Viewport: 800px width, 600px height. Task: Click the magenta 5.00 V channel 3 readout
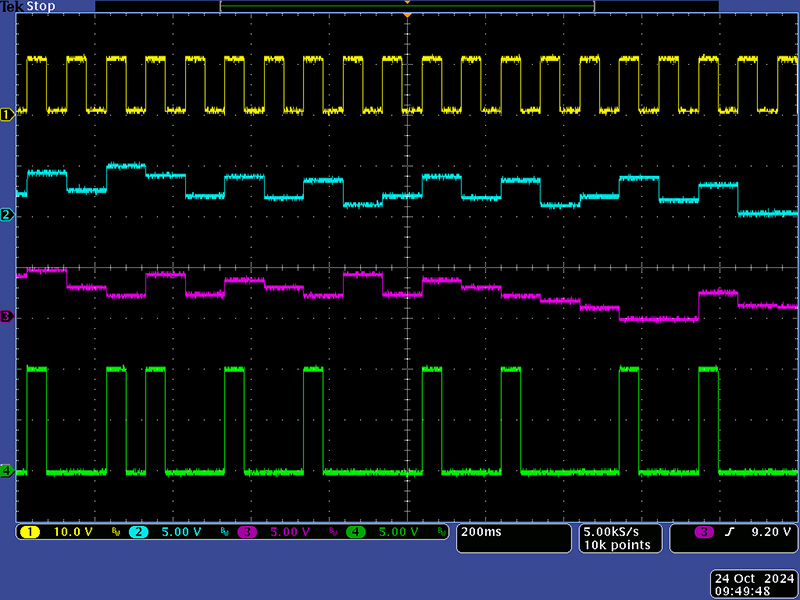tap(291, 532)
